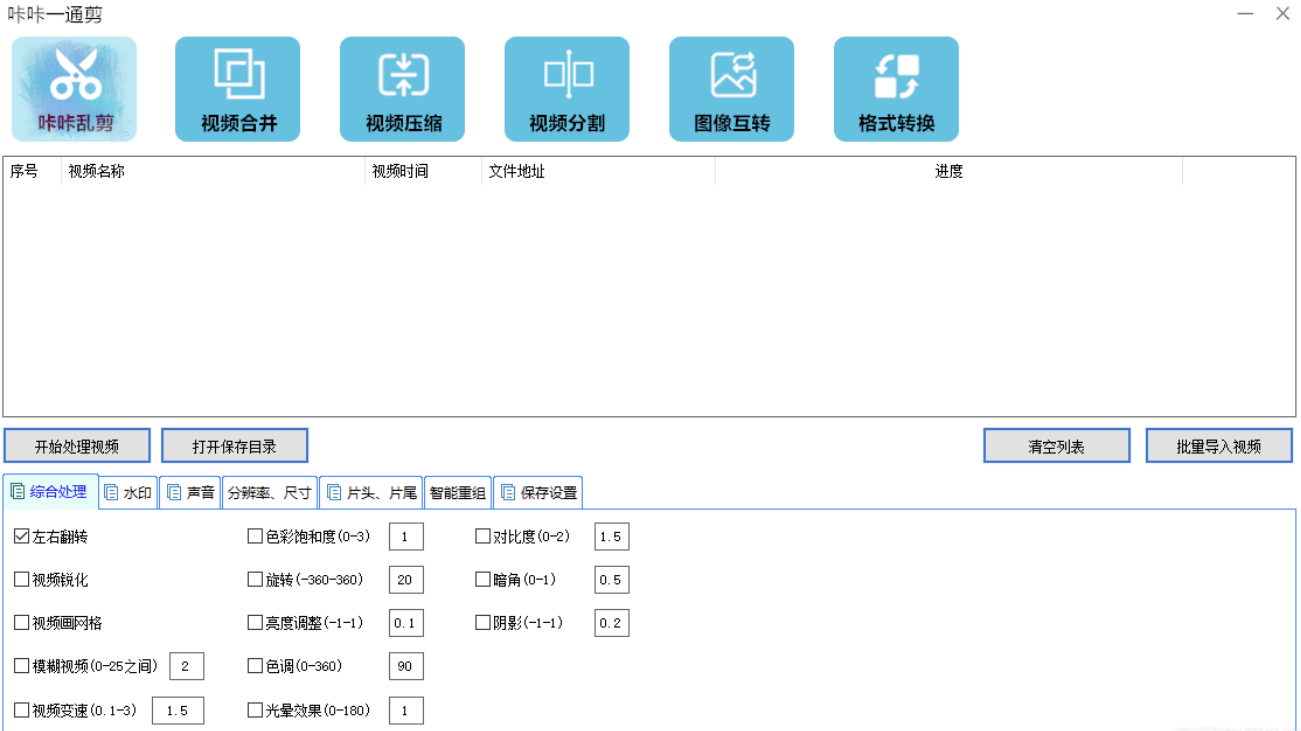
Task: Open the 图像互转 image conversion tool
Action: 731,88
